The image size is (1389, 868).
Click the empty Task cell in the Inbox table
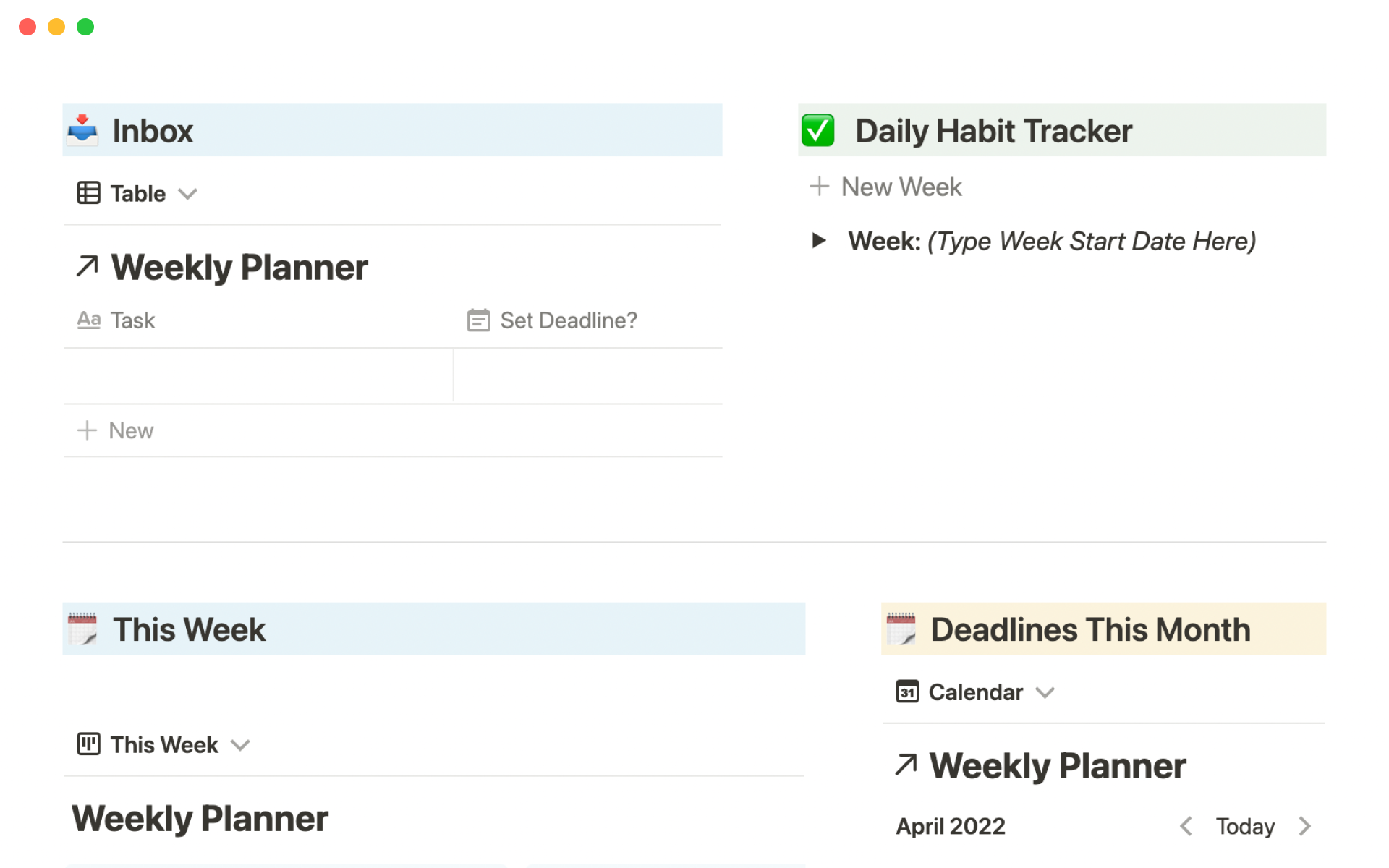(258, 376)
